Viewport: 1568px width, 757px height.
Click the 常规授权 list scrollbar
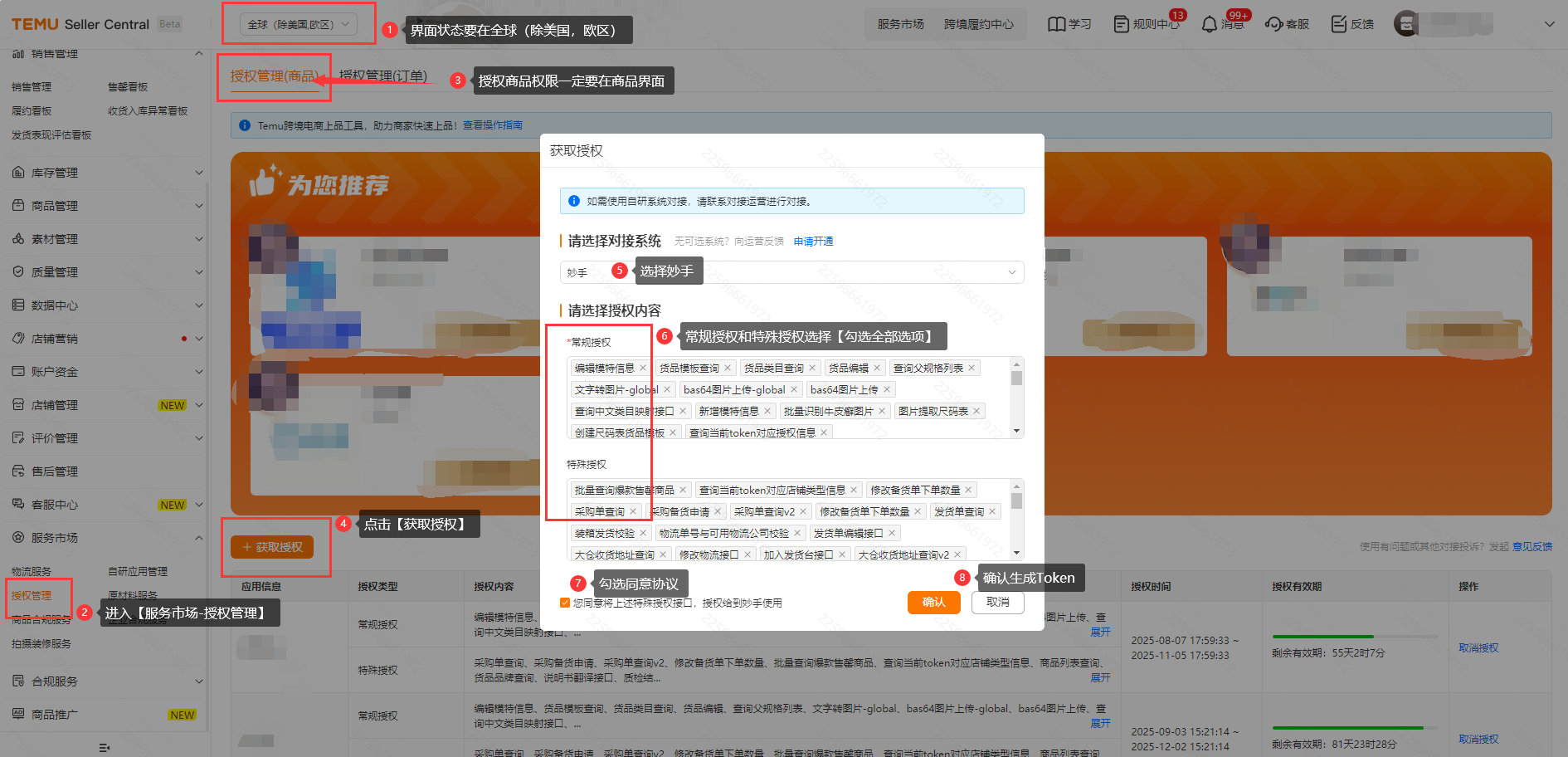tap(1016, 379)
